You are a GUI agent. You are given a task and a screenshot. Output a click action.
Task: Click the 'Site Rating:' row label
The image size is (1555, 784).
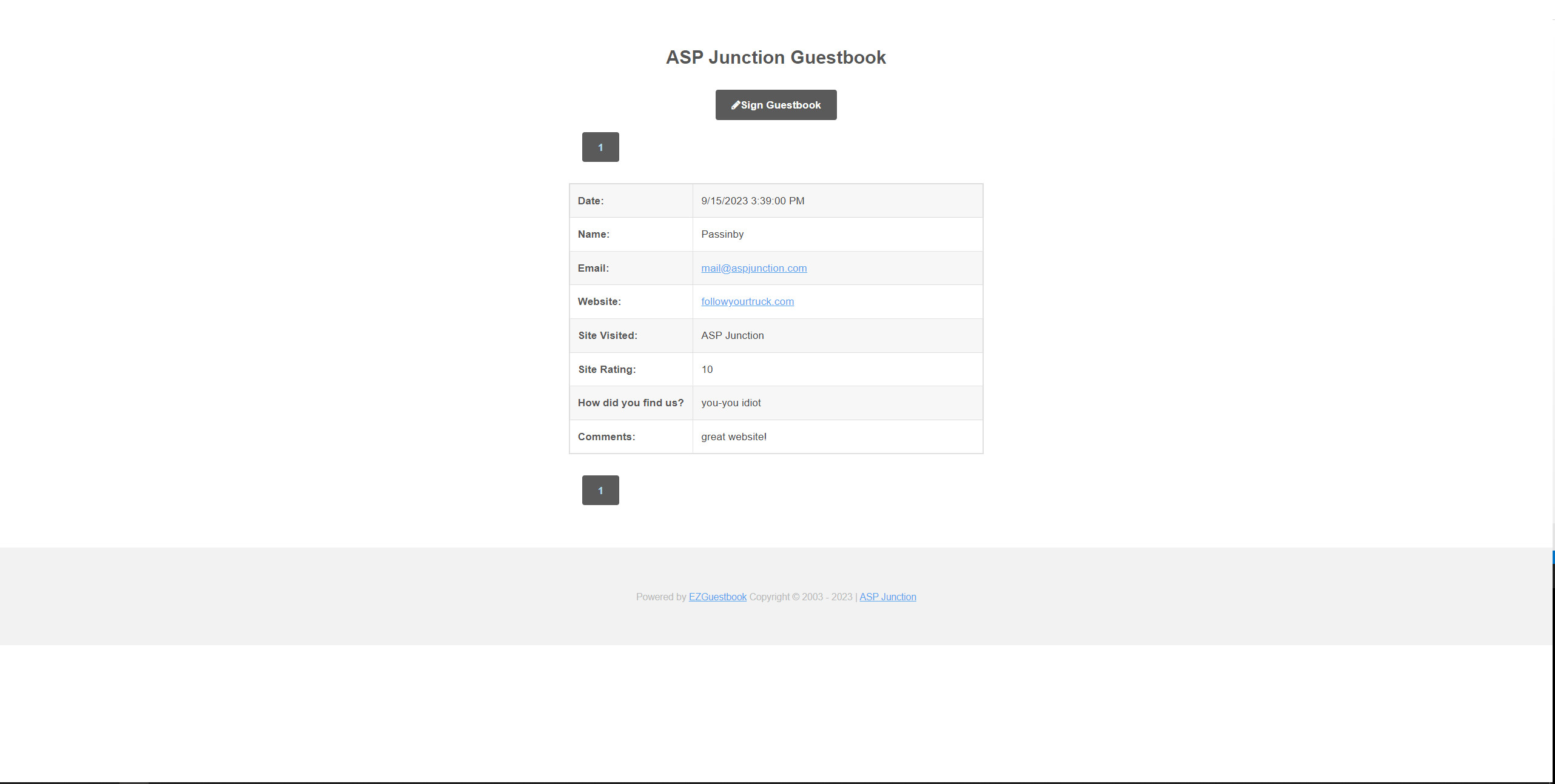[607, 369]
